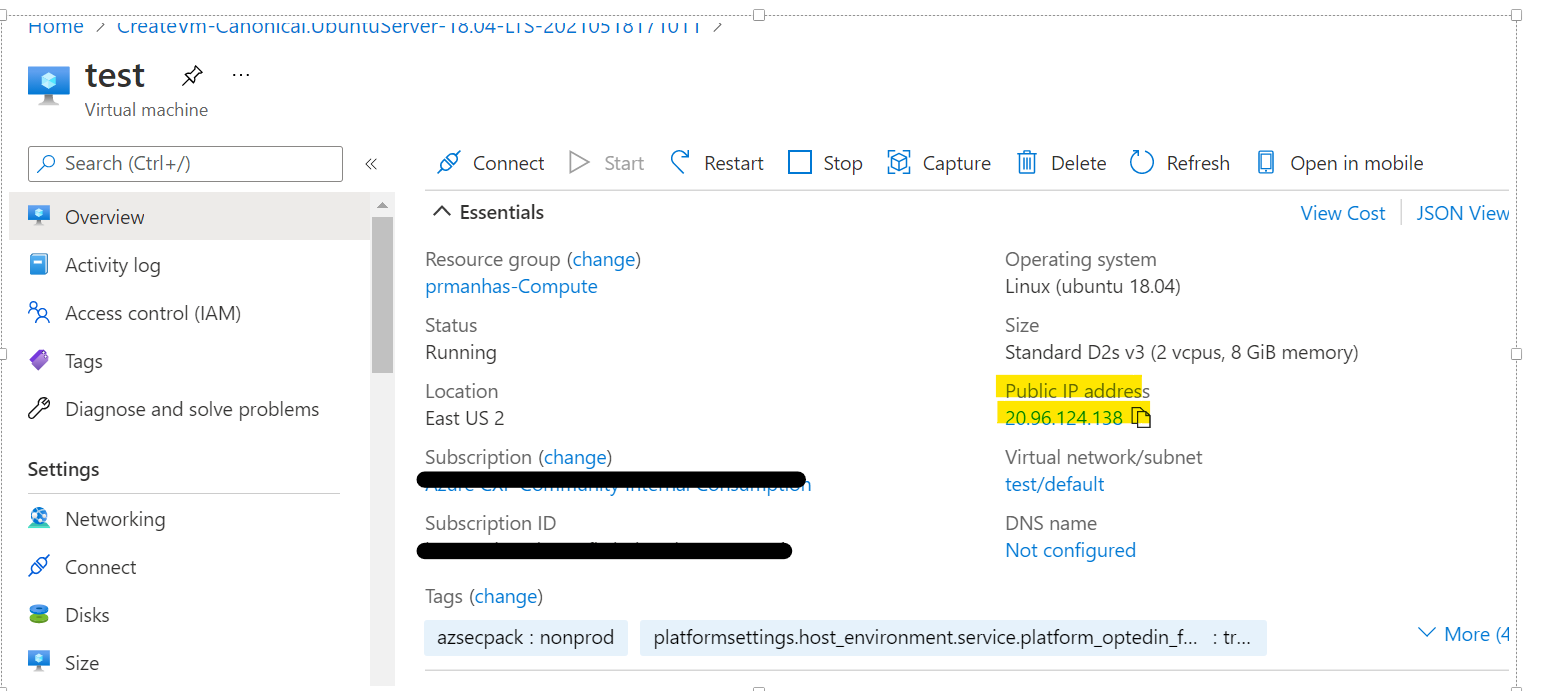This screenshot has height=691, width=1548.
Task: Click the Refresh circular icon
Action: (x=1142, y=163)
